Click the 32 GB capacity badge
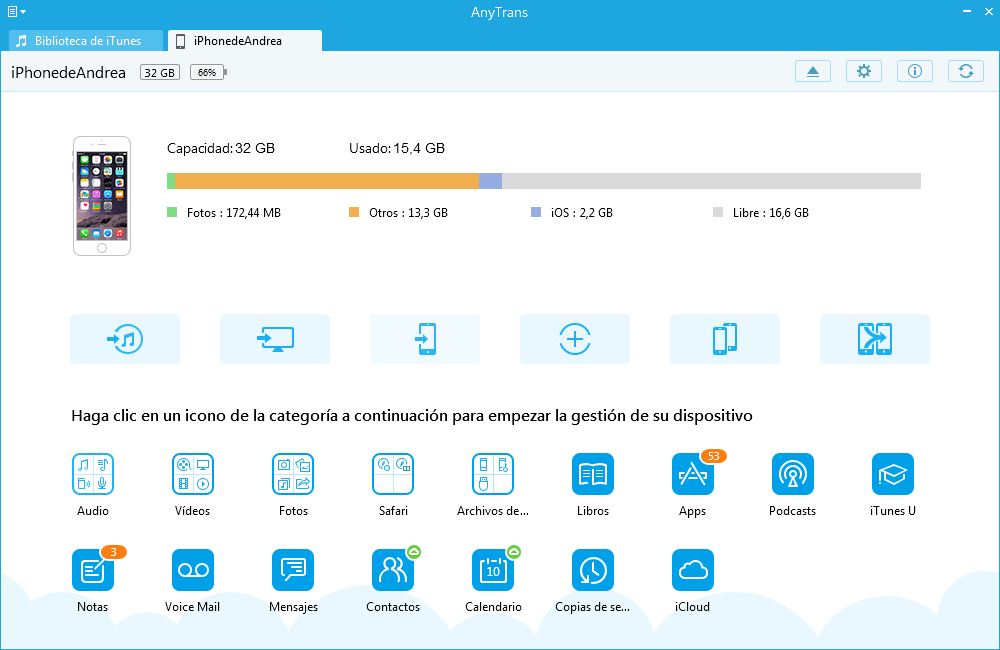The height and width of the screenshot is (650, 1000). [160, 73]
